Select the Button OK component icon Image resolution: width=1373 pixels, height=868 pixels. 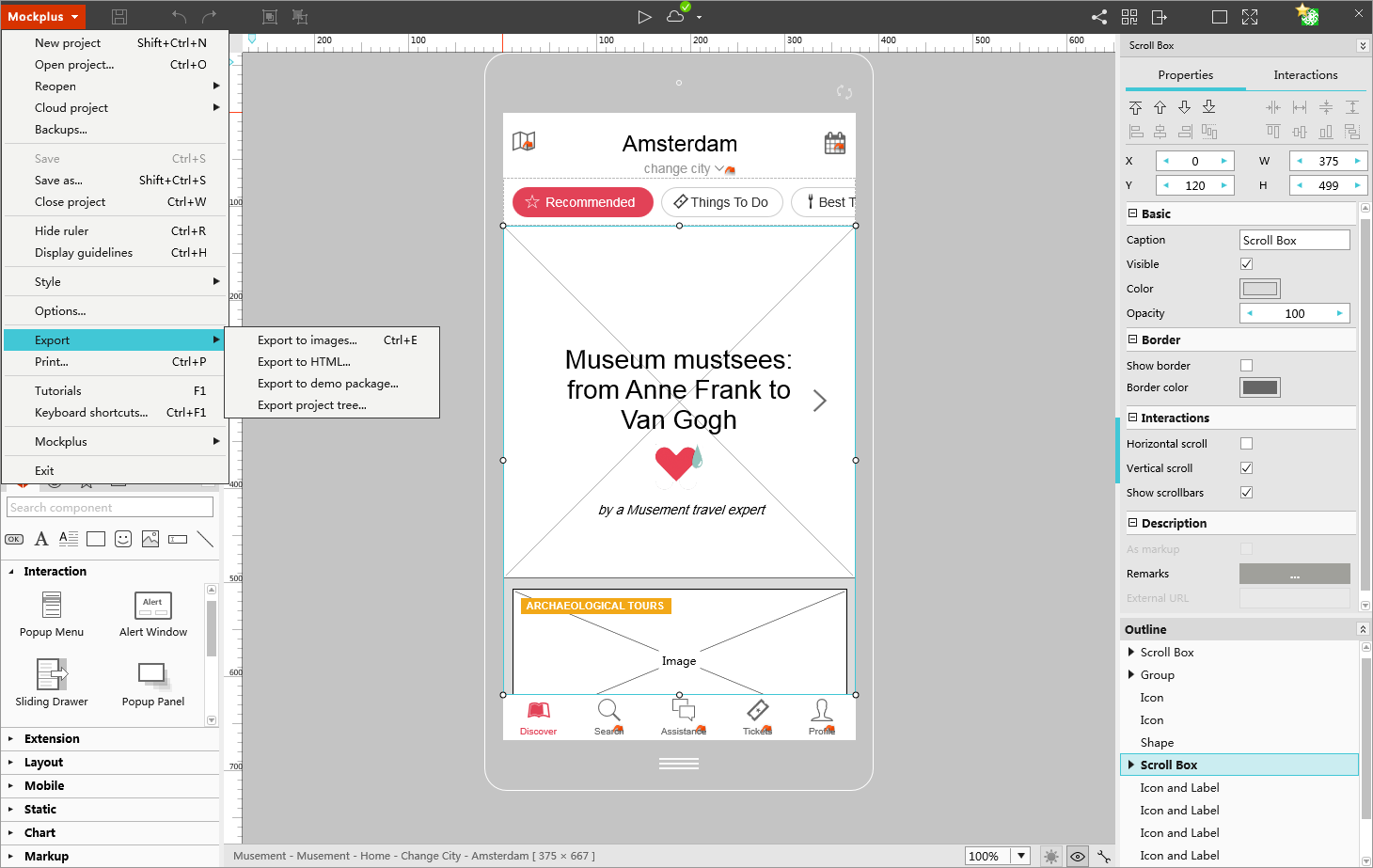click(14, 539)
